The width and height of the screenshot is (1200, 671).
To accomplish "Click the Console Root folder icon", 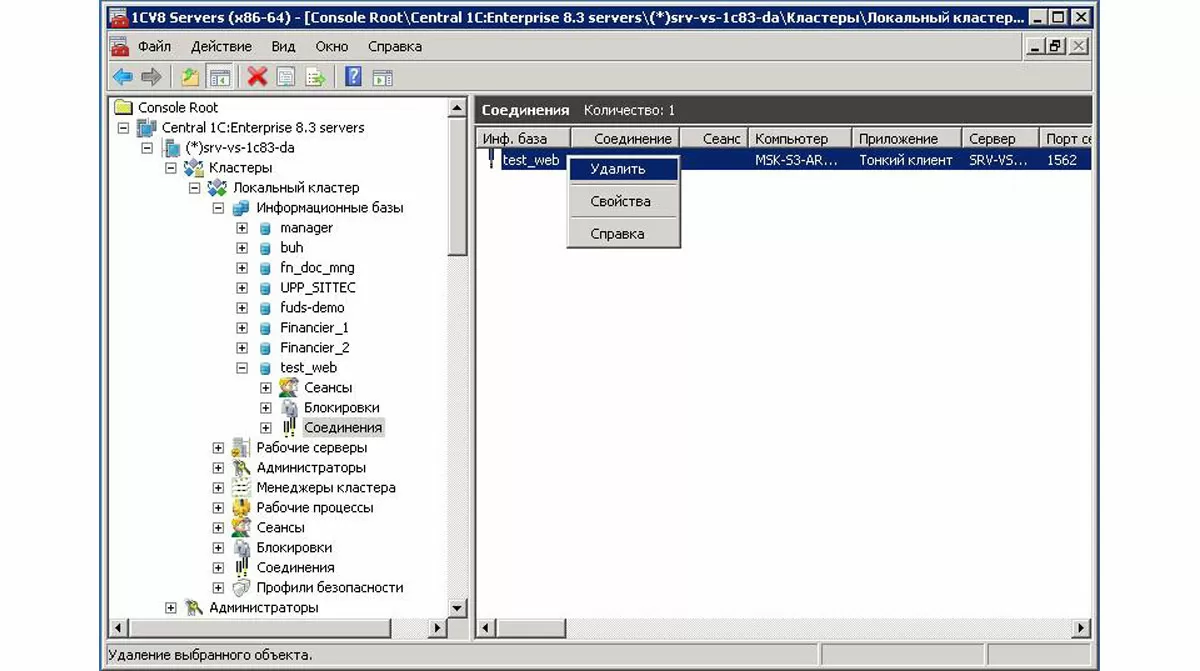I will pos(123,107).
